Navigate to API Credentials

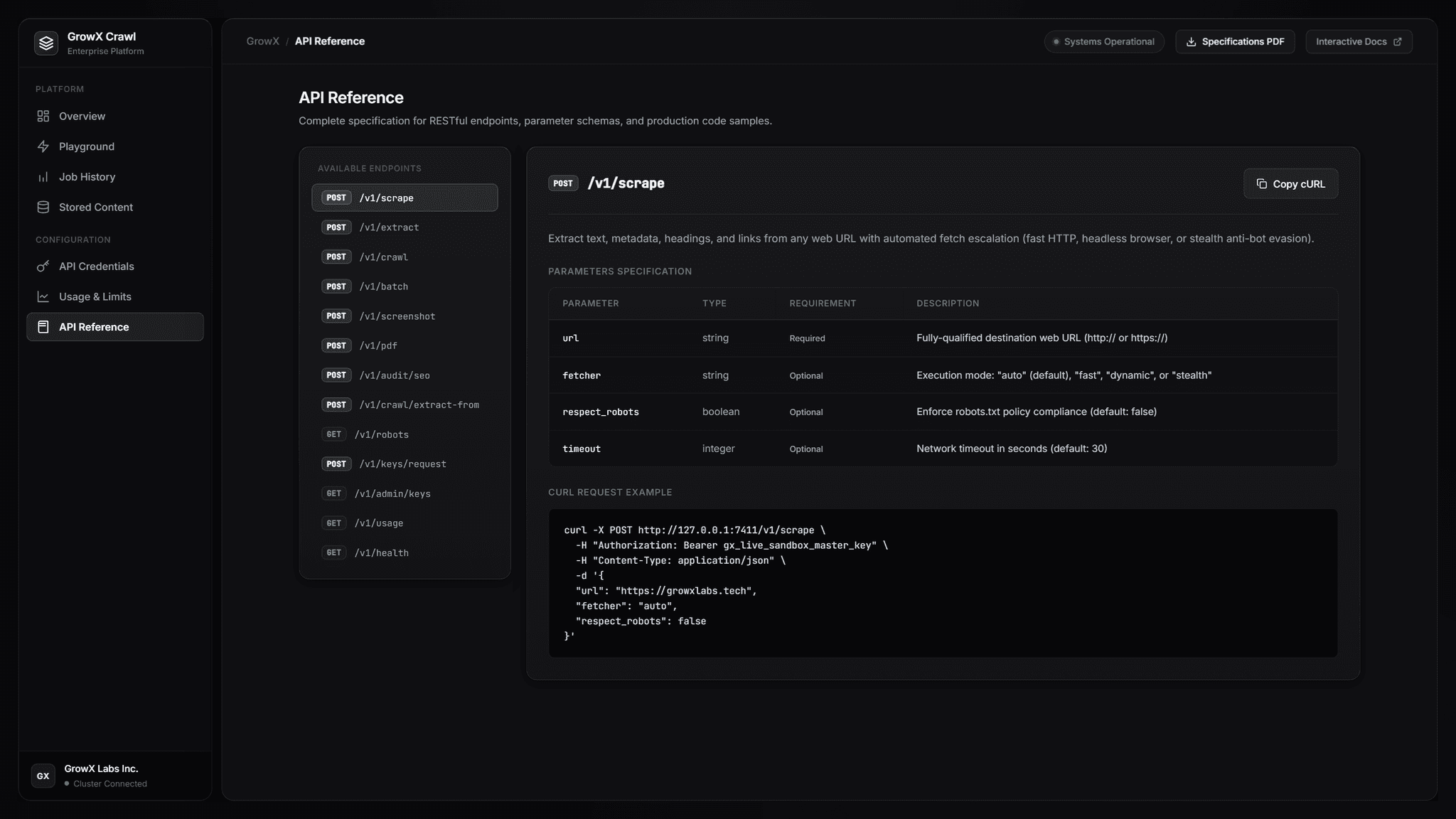[115, 266]
